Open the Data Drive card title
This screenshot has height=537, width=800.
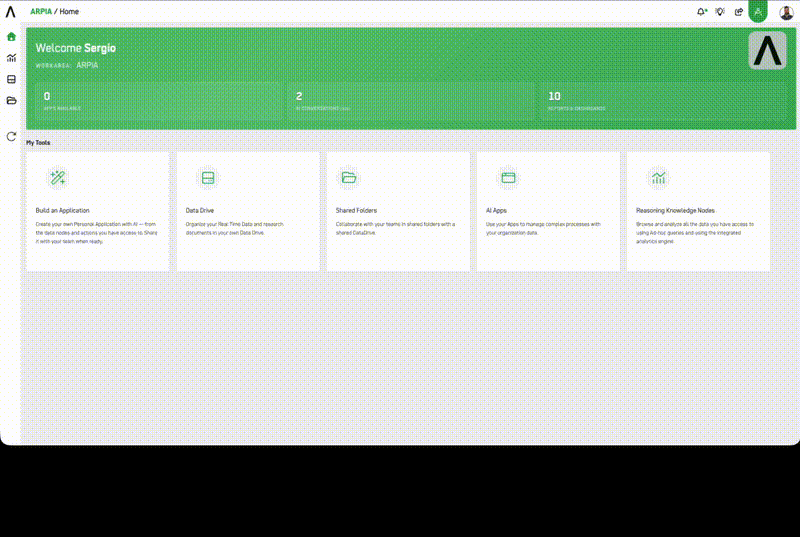pyautogui.click(x=199, y=210)
